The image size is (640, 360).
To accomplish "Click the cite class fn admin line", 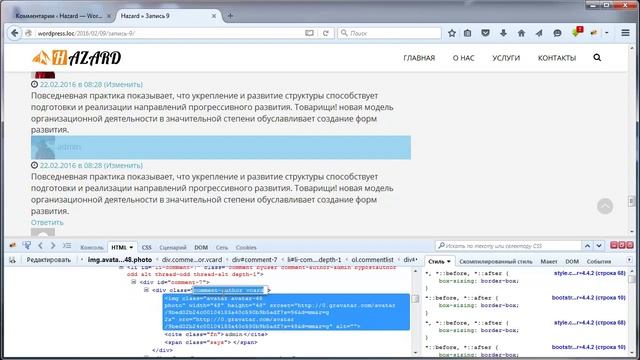I will [x=216, y=334].
